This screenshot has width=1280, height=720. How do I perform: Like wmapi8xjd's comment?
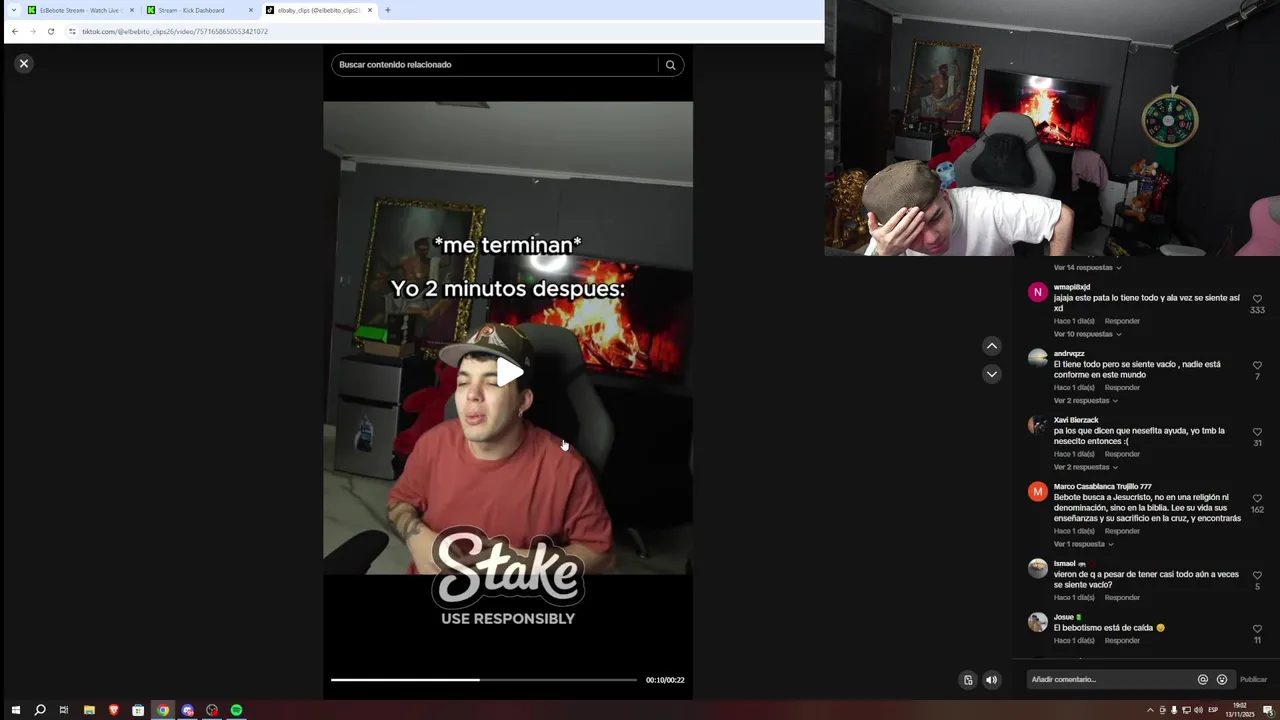pyautogui.click(x=1257, y=299)
